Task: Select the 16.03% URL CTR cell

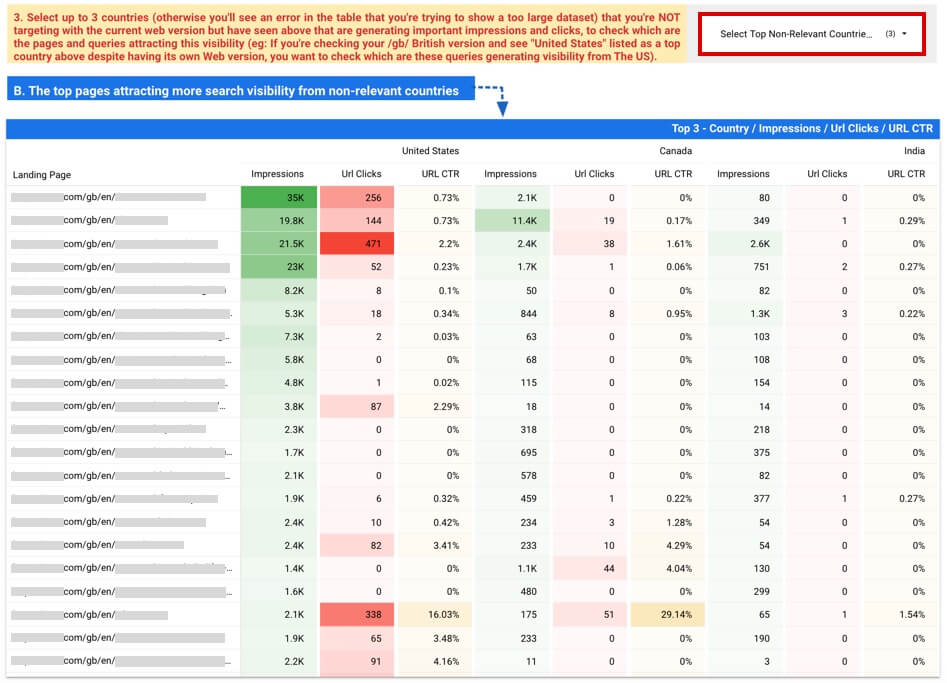Action: (435, 614)
